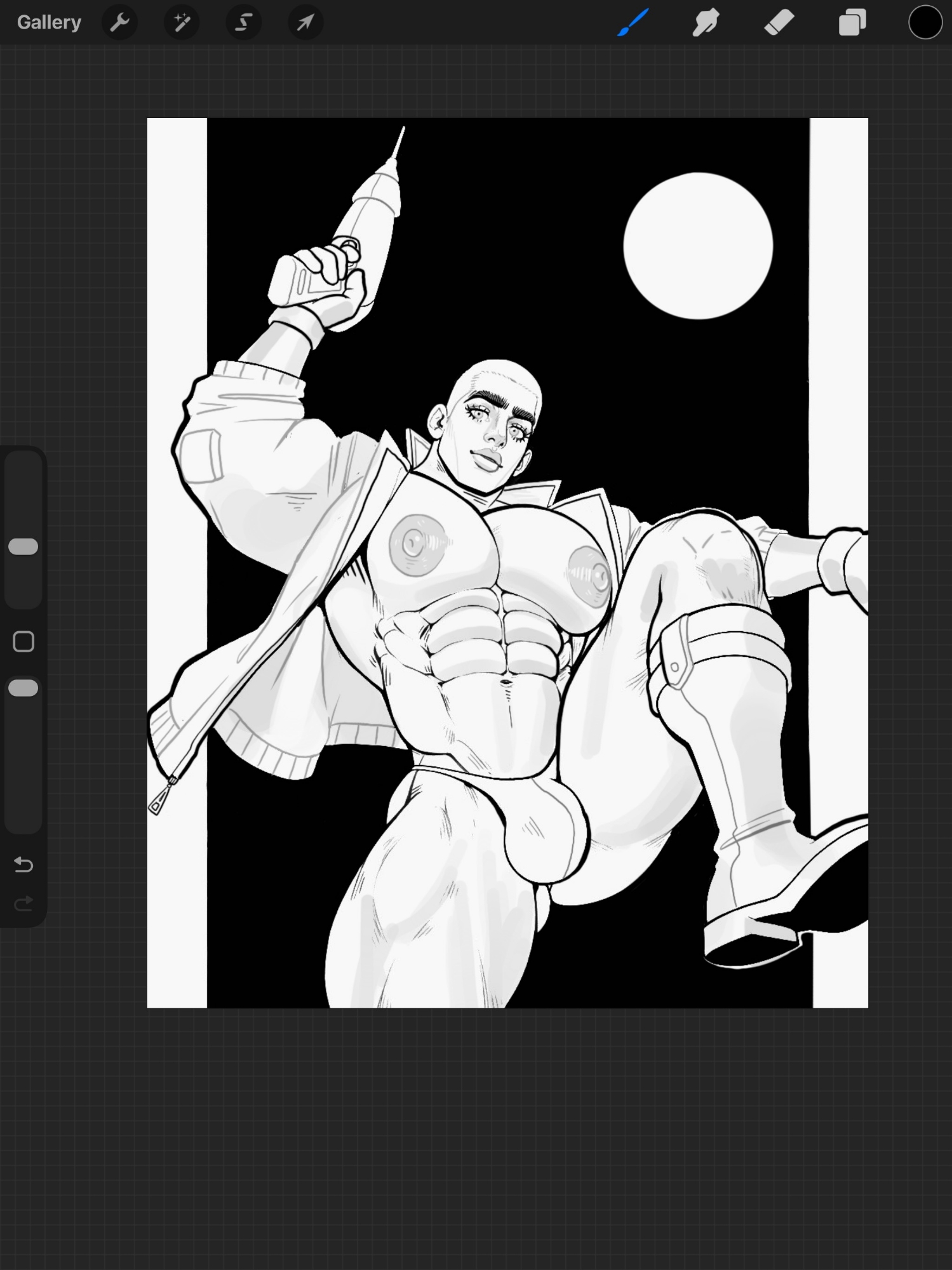
Task: Redo with the sidebar redo arrow
Action: tap(23, 904)
